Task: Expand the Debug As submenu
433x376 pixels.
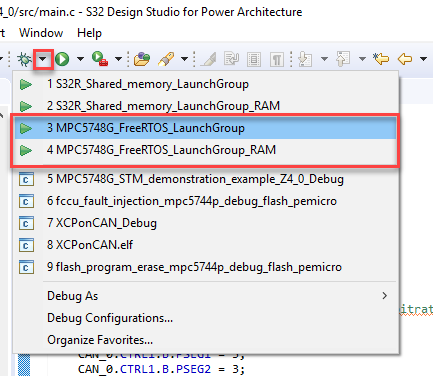Action: tap(206, 296)
